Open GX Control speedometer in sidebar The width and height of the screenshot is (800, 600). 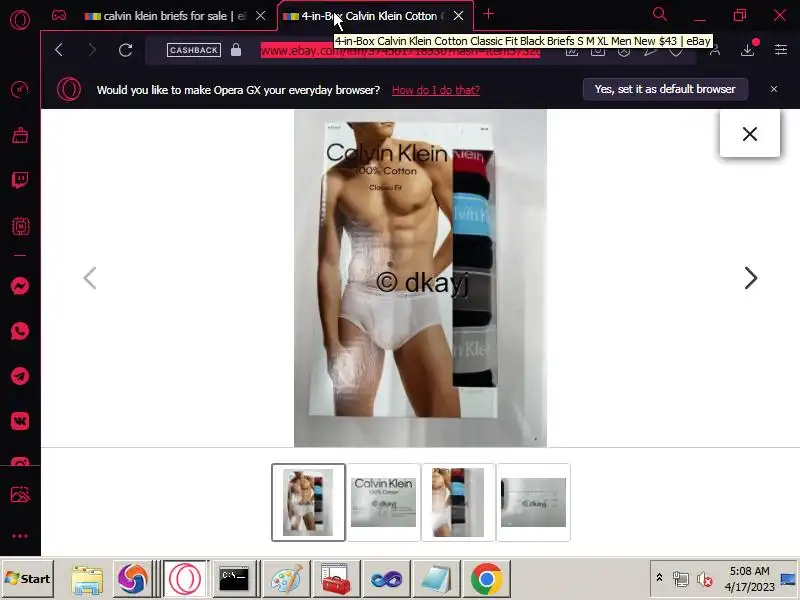[20, 90]
